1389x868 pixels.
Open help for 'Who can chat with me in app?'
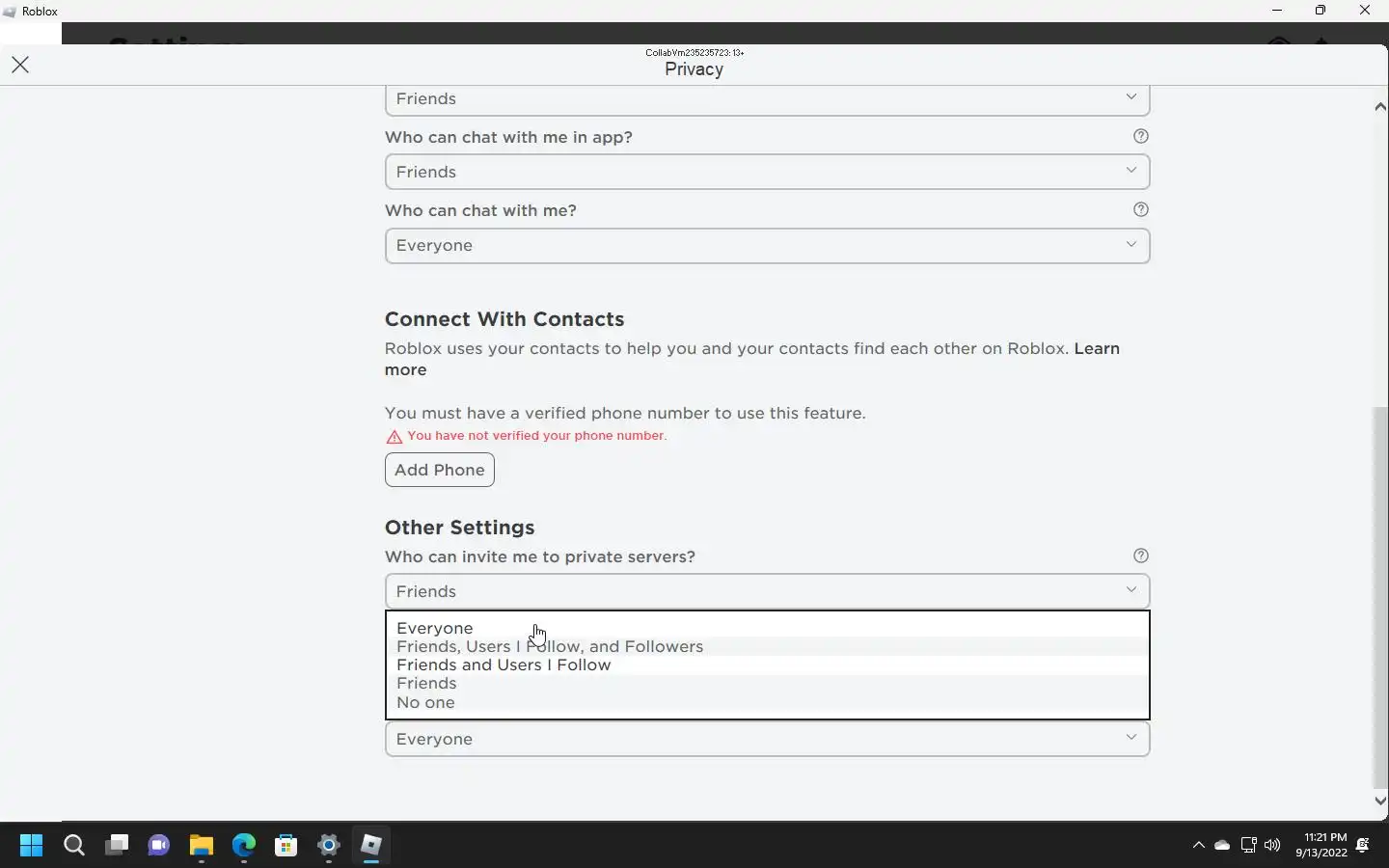click(1141, 136)
